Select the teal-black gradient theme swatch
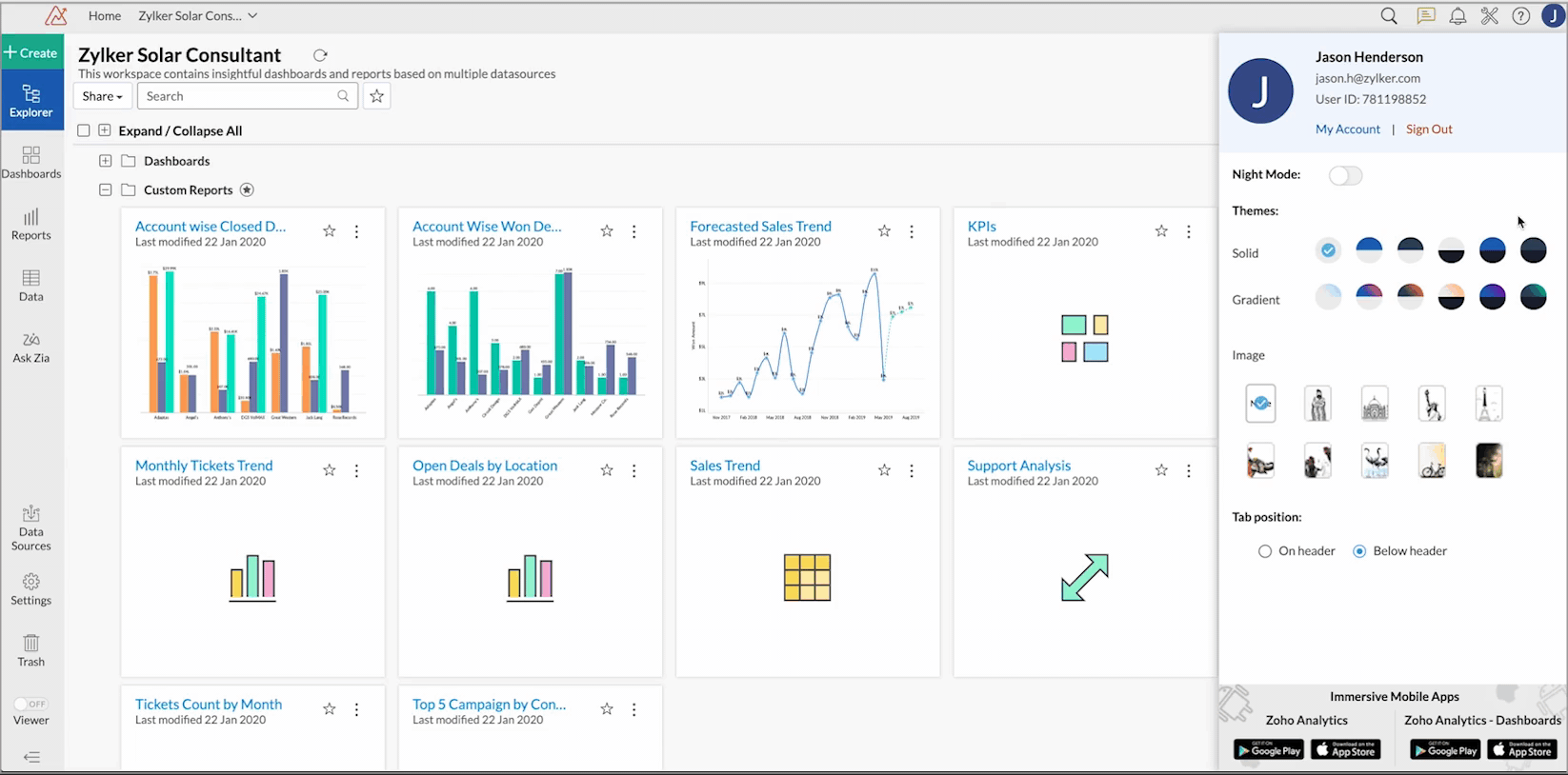The image size is (1568, 775). click(1533, 297)
